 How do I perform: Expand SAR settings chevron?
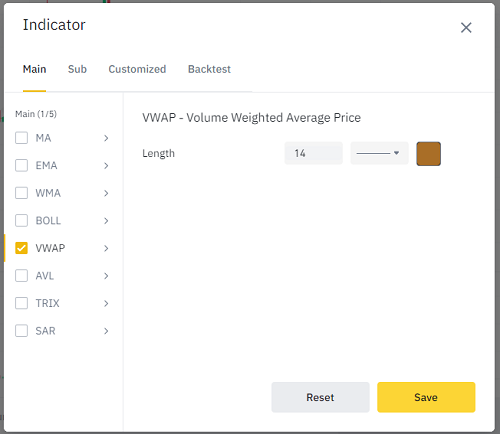[106, 331]
